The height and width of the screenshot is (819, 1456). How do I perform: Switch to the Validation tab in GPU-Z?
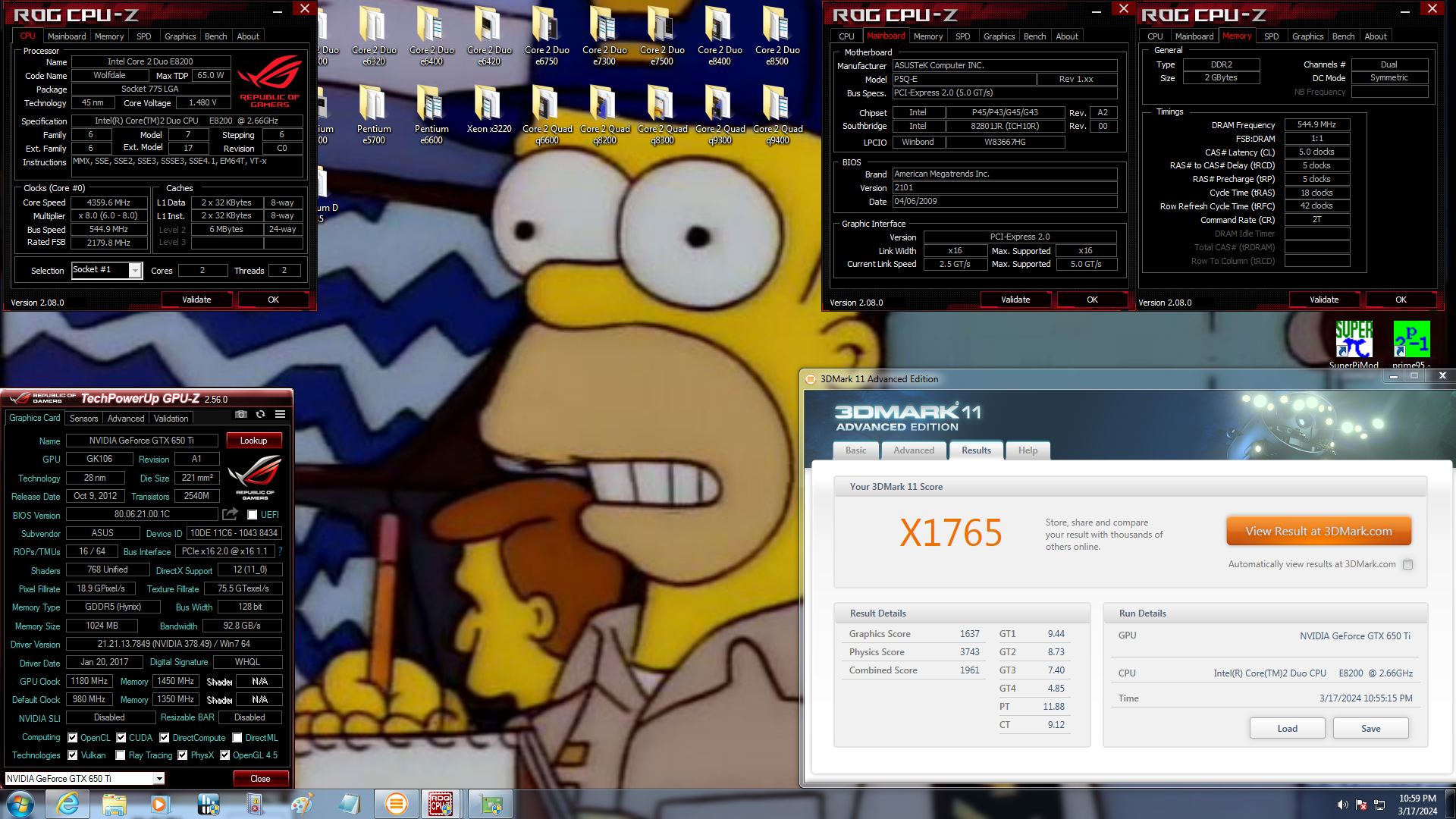pyautogui.click(x=171, y=418)
